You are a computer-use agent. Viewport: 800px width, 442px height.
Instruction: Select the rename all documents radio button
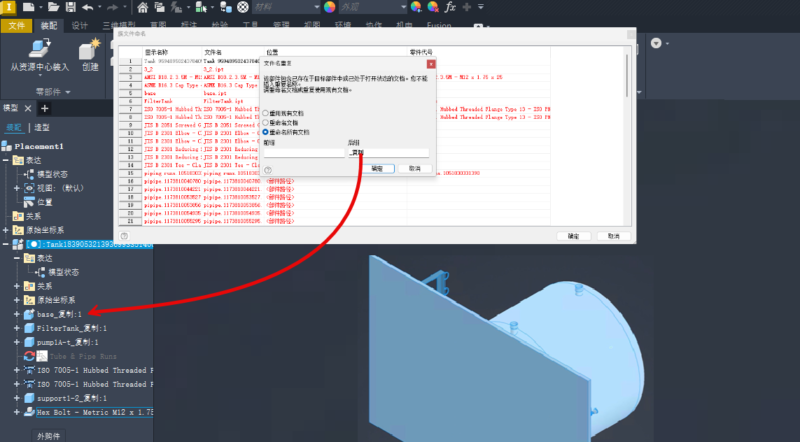[x=265, y=132]
